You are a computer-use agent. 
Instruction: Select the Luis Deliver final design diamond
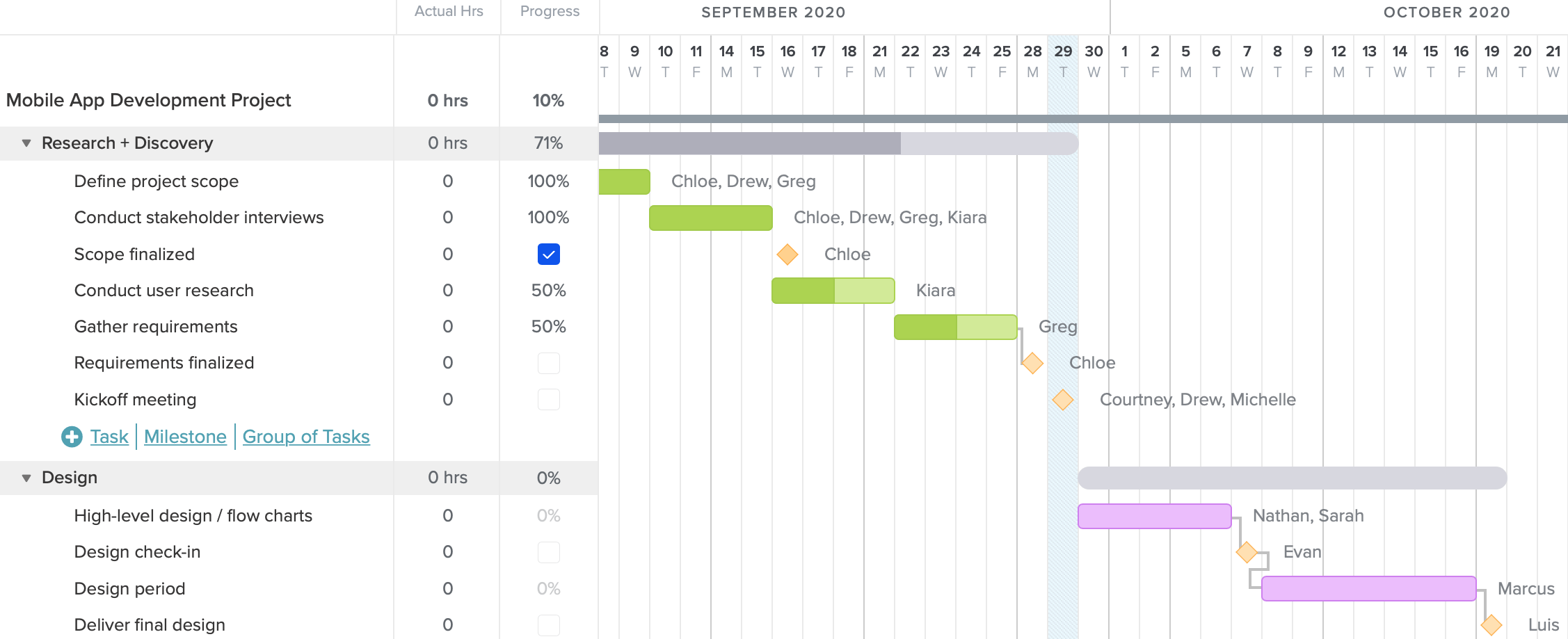point(1491,624)
